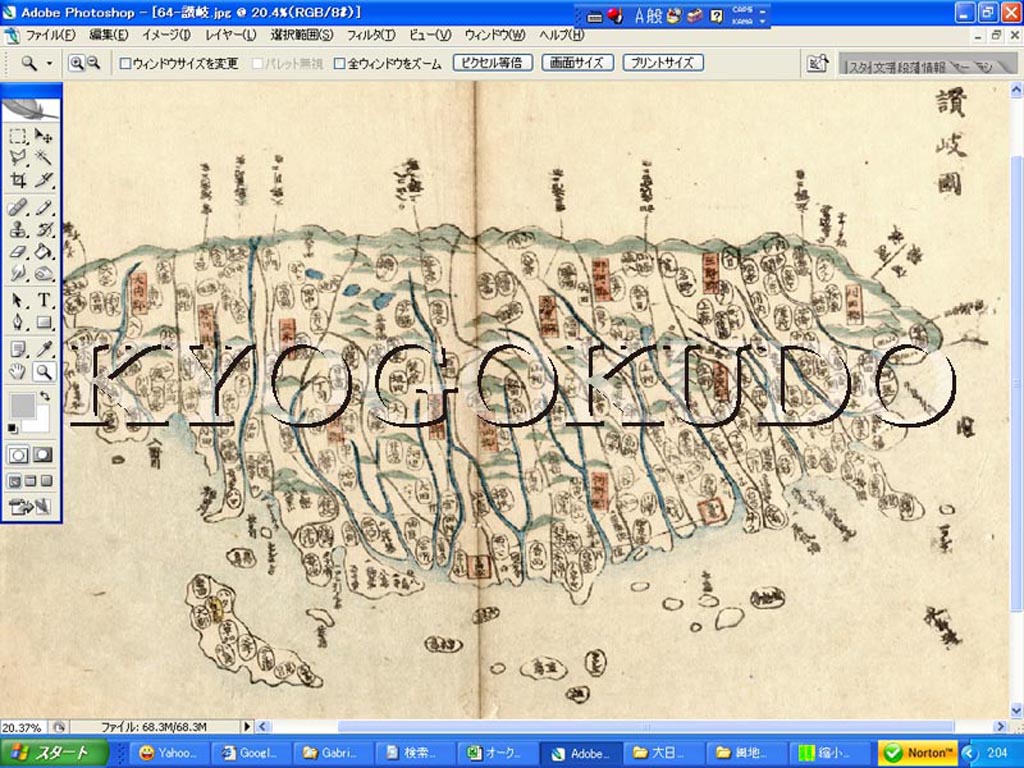Image resolution: width=1024 pixels, height=768 pixels.
Task: Select the Sponge tool
Action: 43,273
